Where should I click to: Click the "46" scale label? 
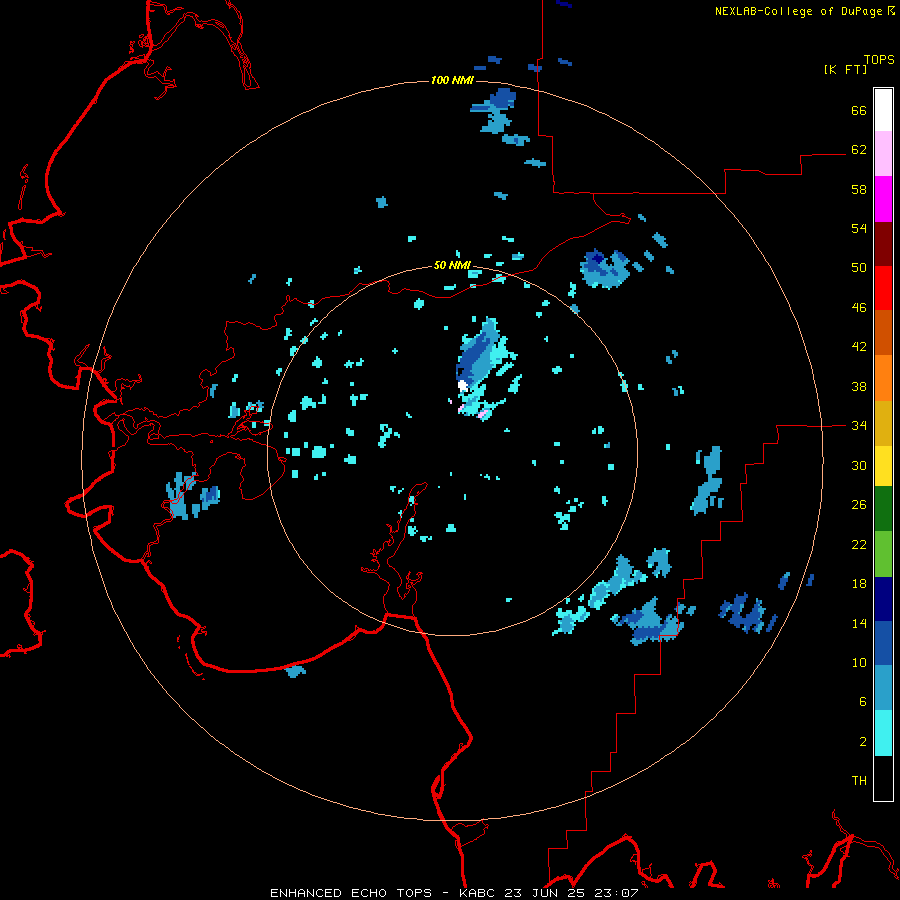(859, 308)
